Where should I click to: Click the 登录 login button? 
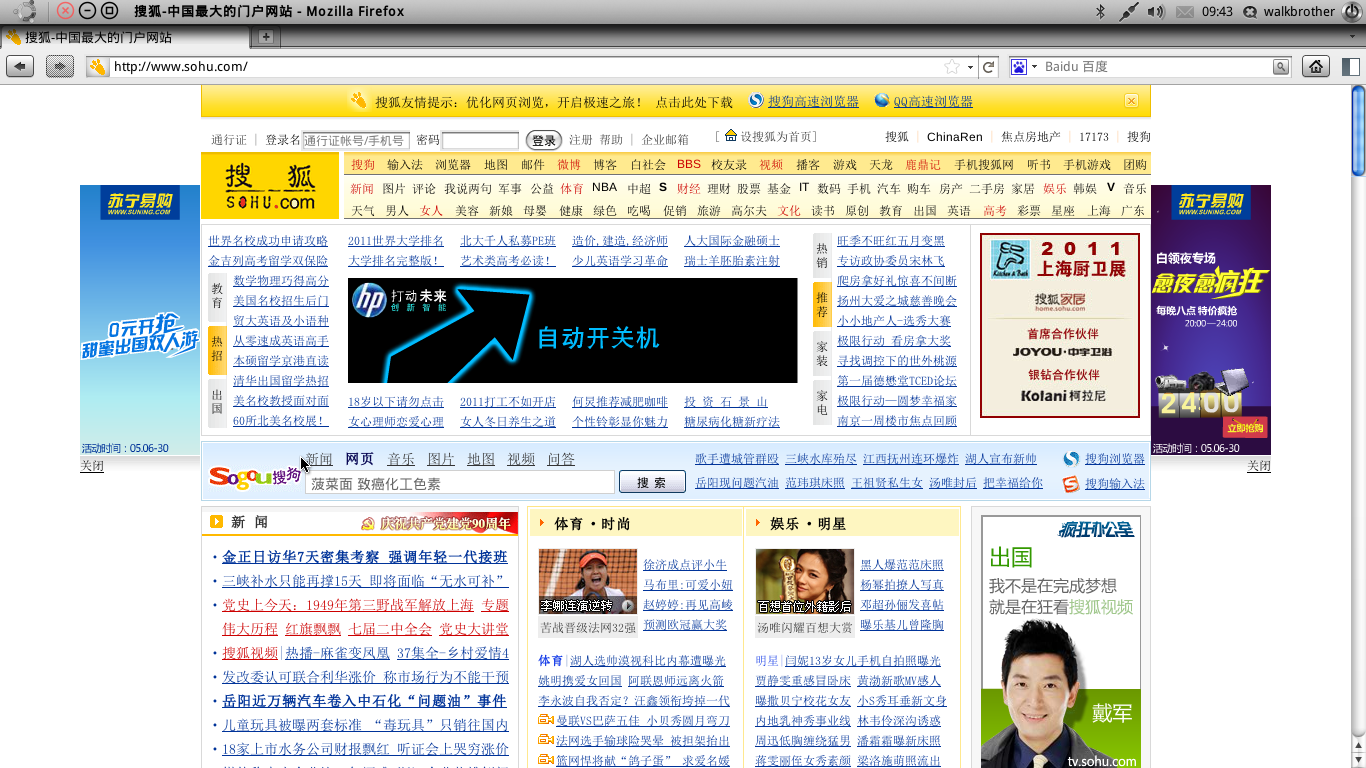tap(543, 141)
